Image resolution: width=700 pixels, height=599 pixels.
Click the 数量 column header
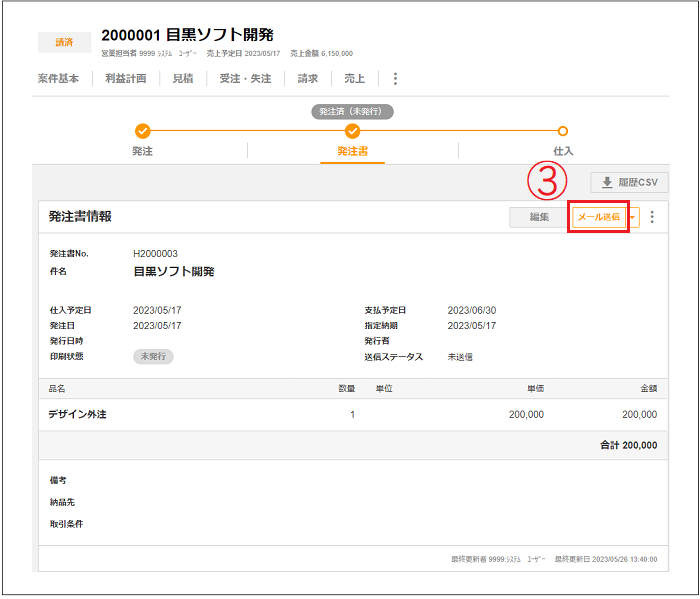pos(346,389)
